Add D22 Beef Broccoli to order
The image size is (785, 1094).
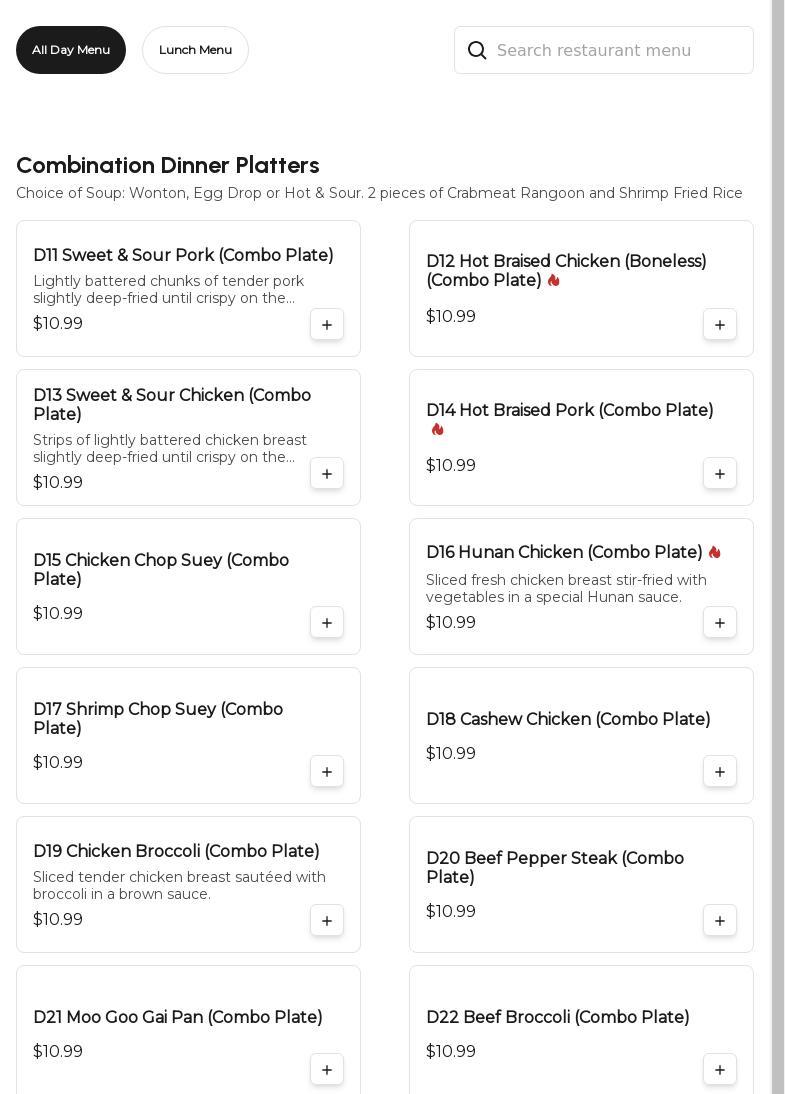click(720, 1070)
